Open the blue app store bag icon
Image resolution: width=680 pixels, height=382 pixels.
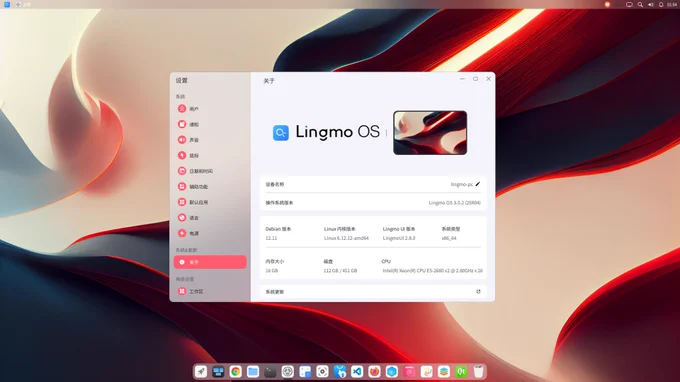coord(340,372)
